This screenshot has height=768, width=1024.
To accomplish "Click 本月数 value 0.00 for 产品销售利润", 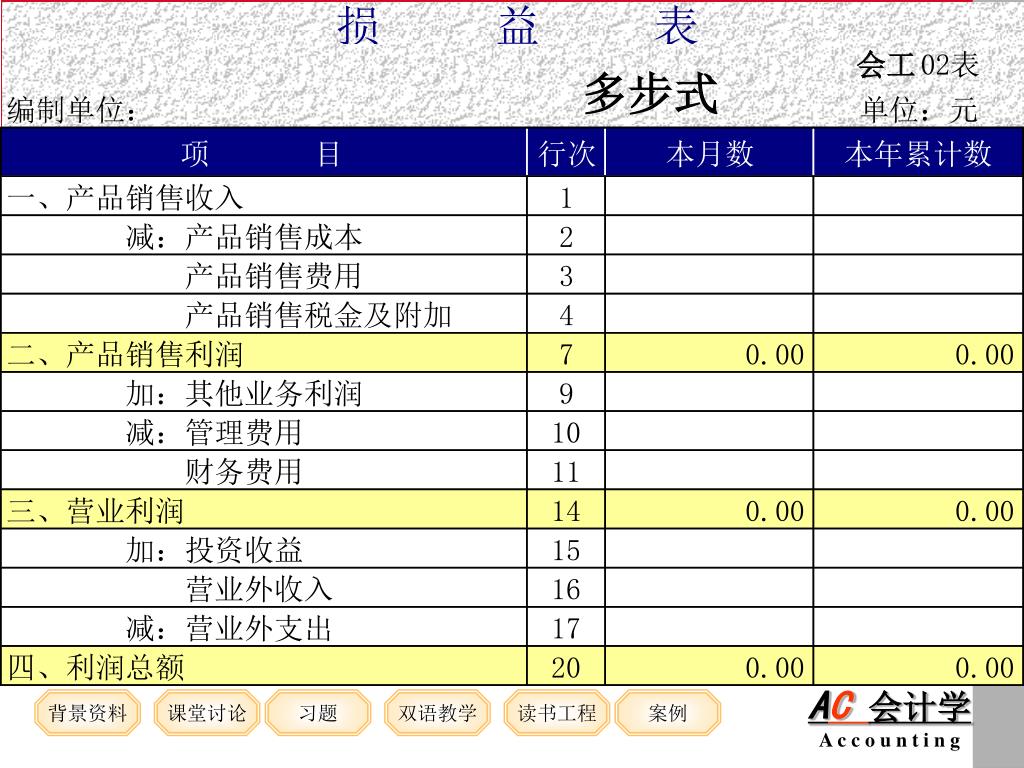I will tap(775, 355).
